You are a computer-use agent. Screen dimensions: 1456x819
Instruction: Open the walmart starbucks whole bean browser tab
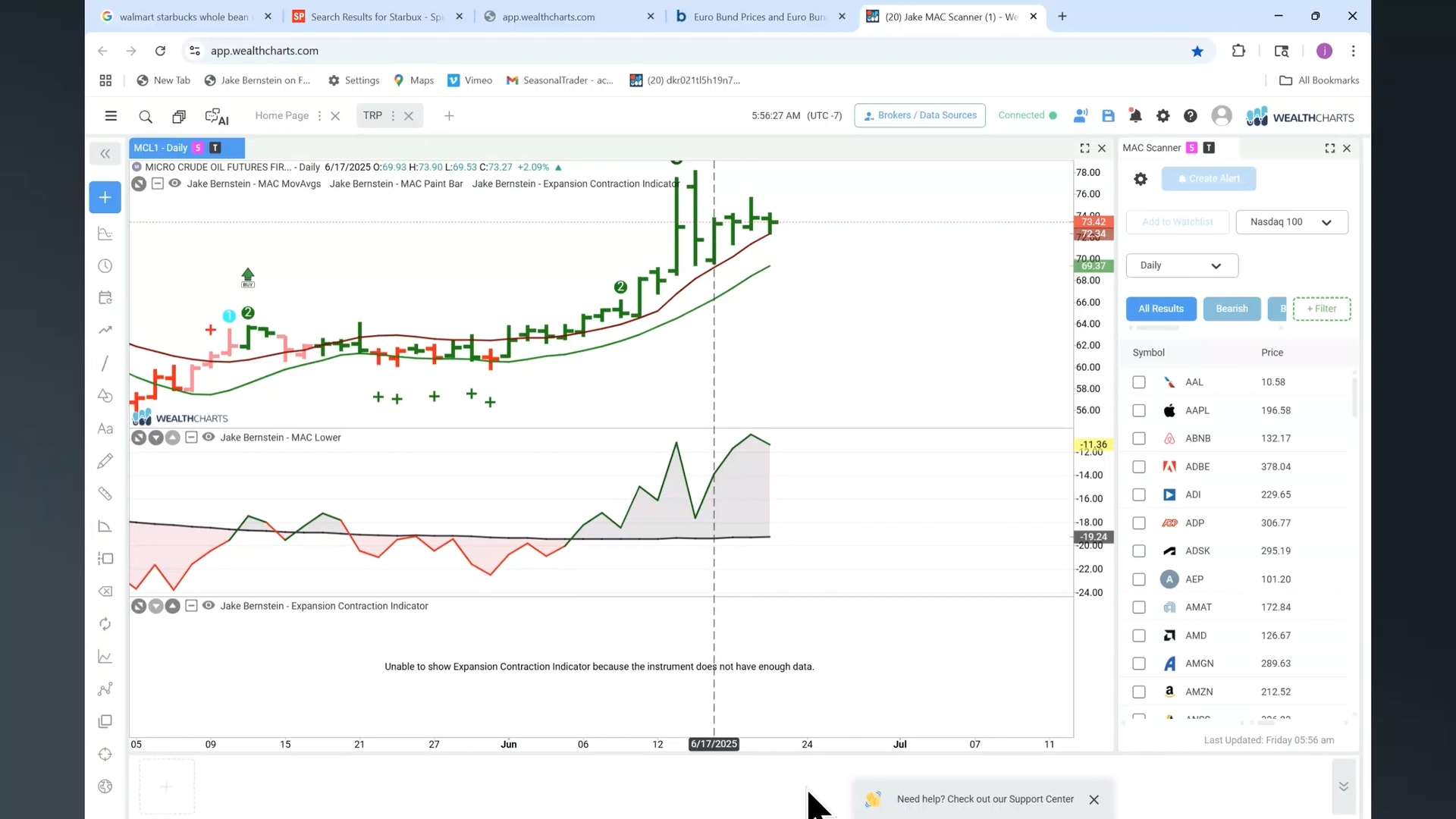[185, 17]
